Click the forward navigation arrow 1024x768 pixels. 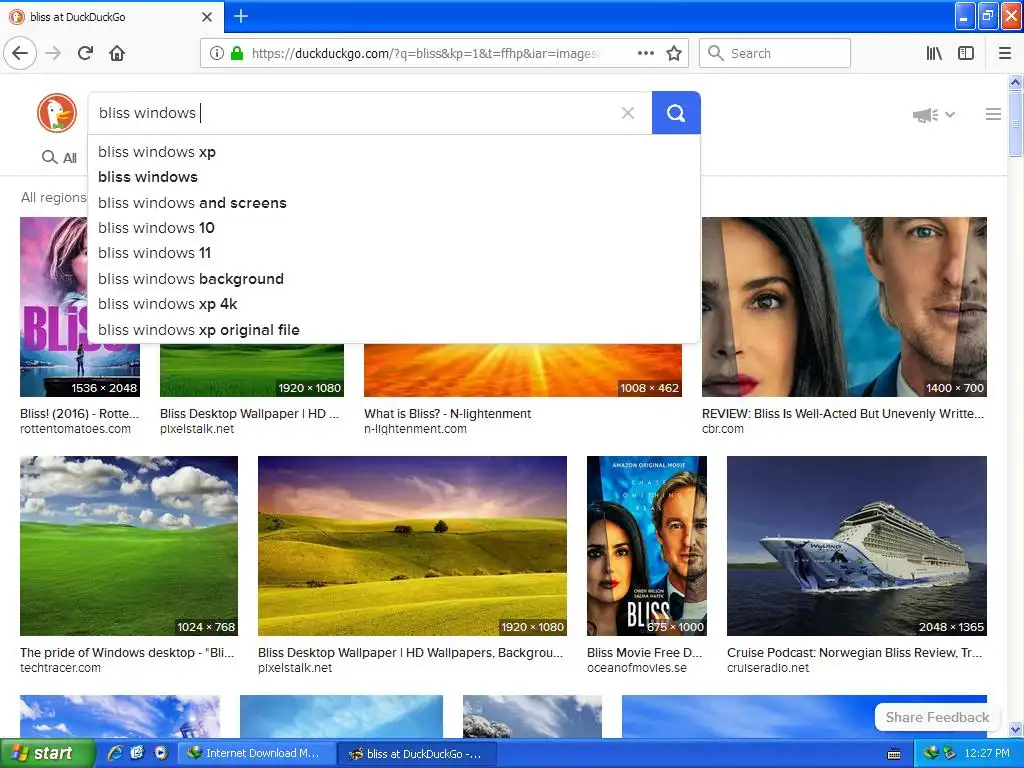coord(54,53)
